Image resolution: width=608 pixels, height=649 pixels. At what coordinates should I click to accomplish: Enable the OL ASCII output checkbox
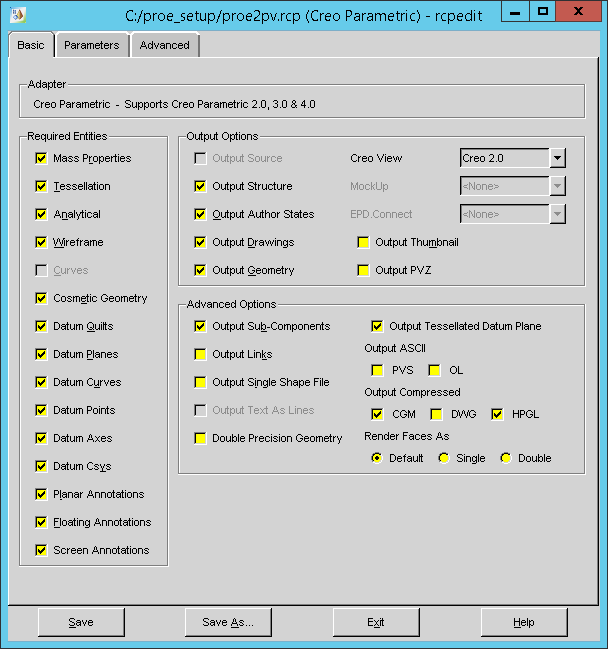click(434, 370)
